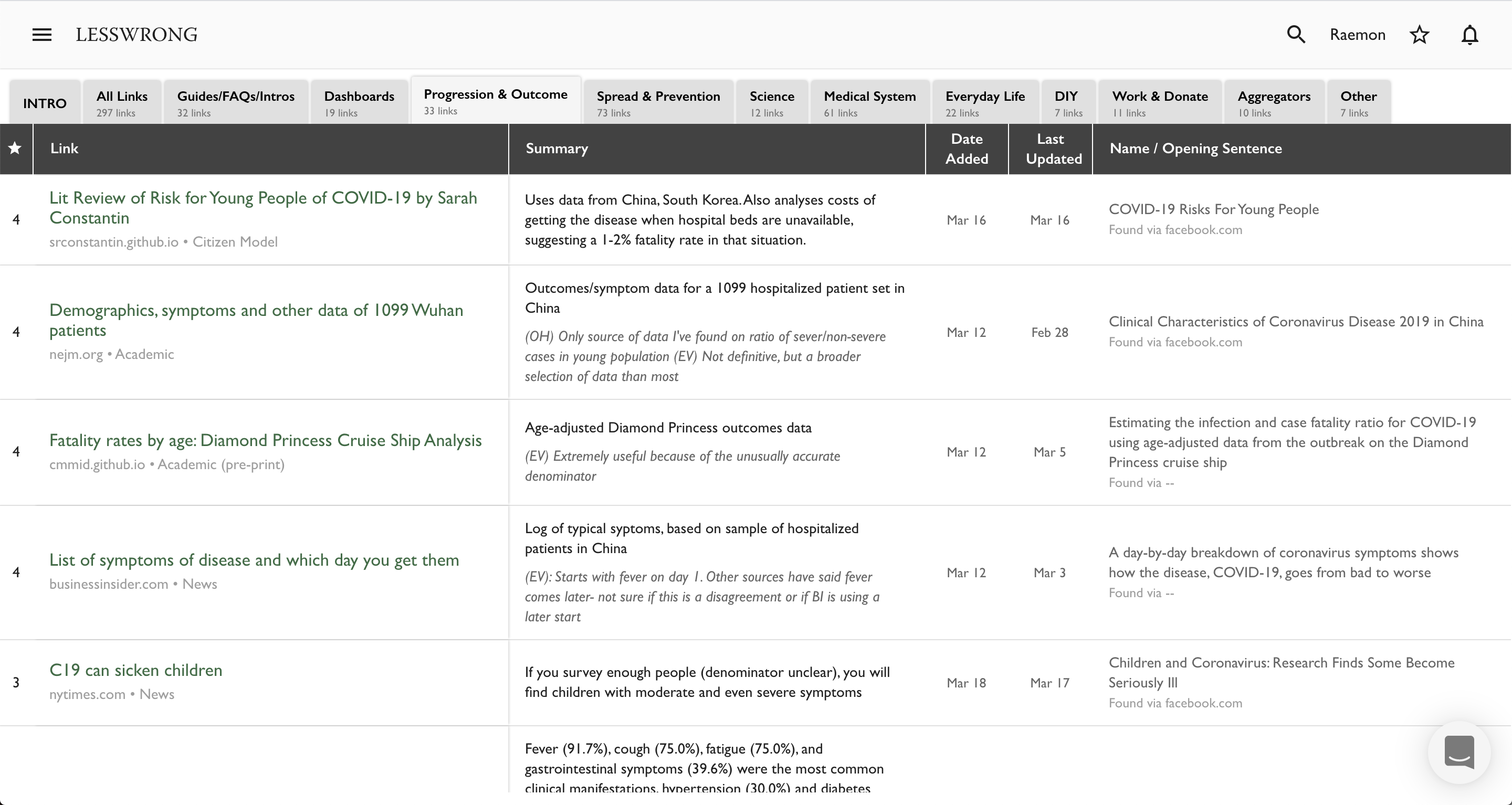Open the star bookmarks icon in header

click(1419, 35)
